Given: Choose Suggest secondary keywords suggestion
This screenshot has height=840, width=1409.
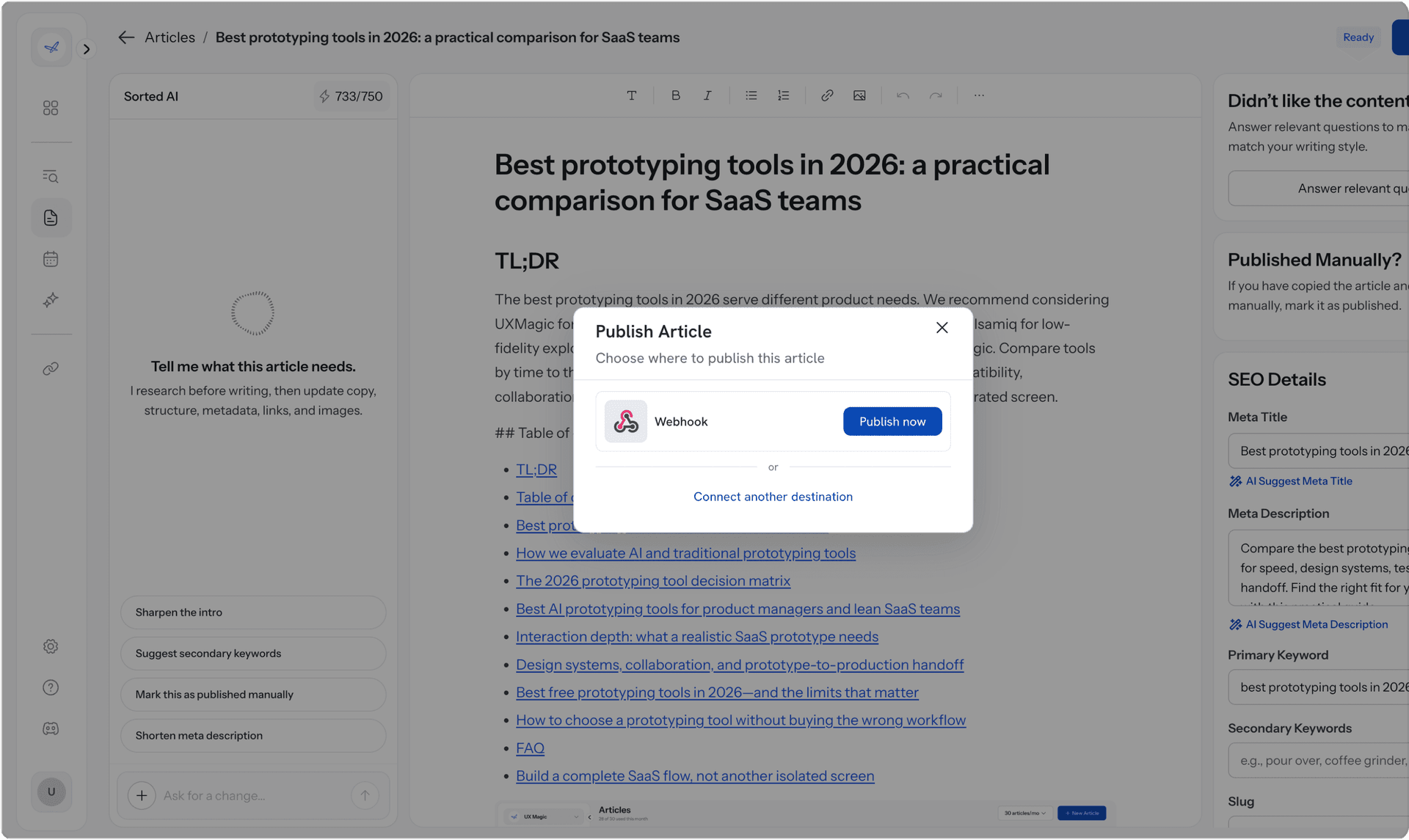Looking at the screenshot, I should point(253,653).
